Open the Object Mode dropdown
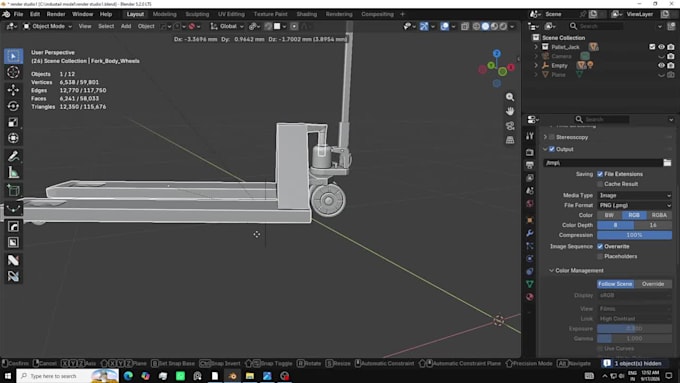The image size is (680, 383). (x=48, y=26)
